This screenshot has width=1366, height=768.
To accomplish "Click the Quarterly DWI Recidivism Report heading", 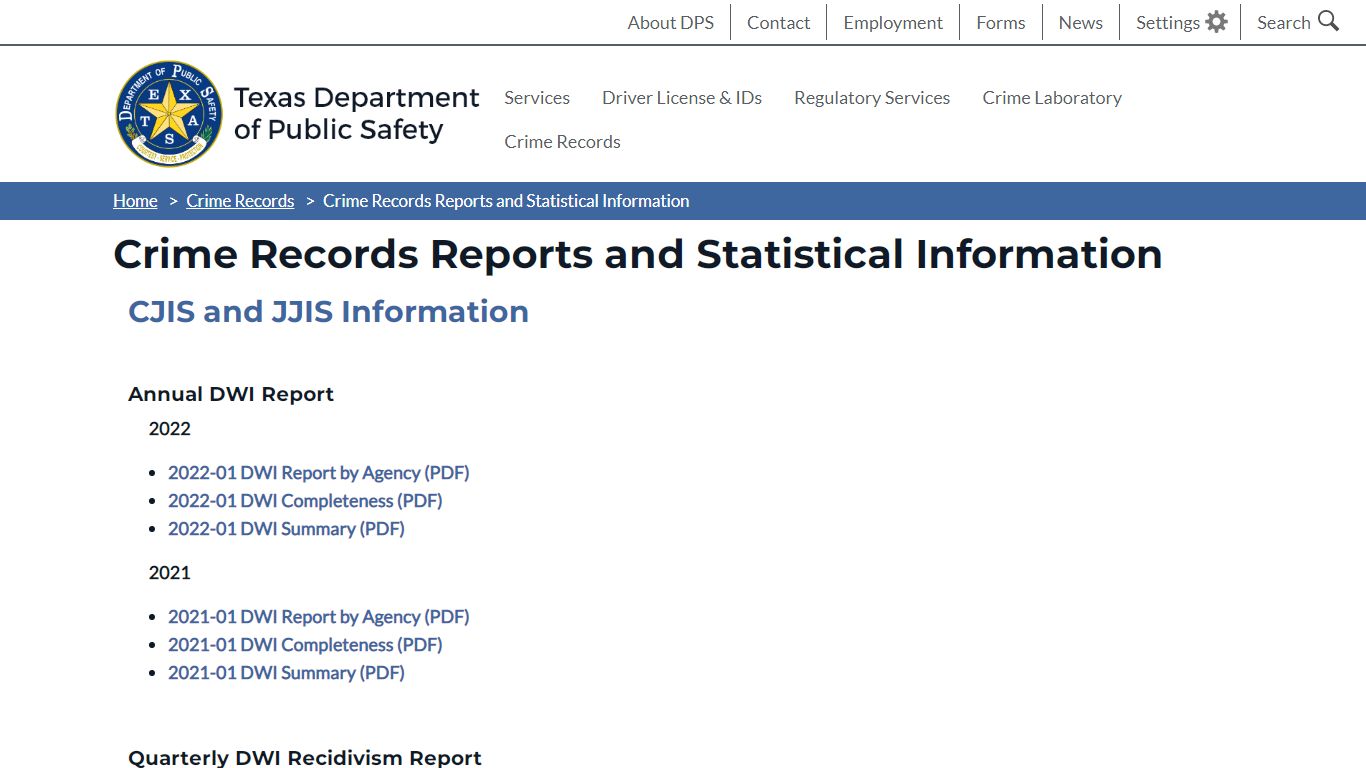I will [x=305, y=757].
